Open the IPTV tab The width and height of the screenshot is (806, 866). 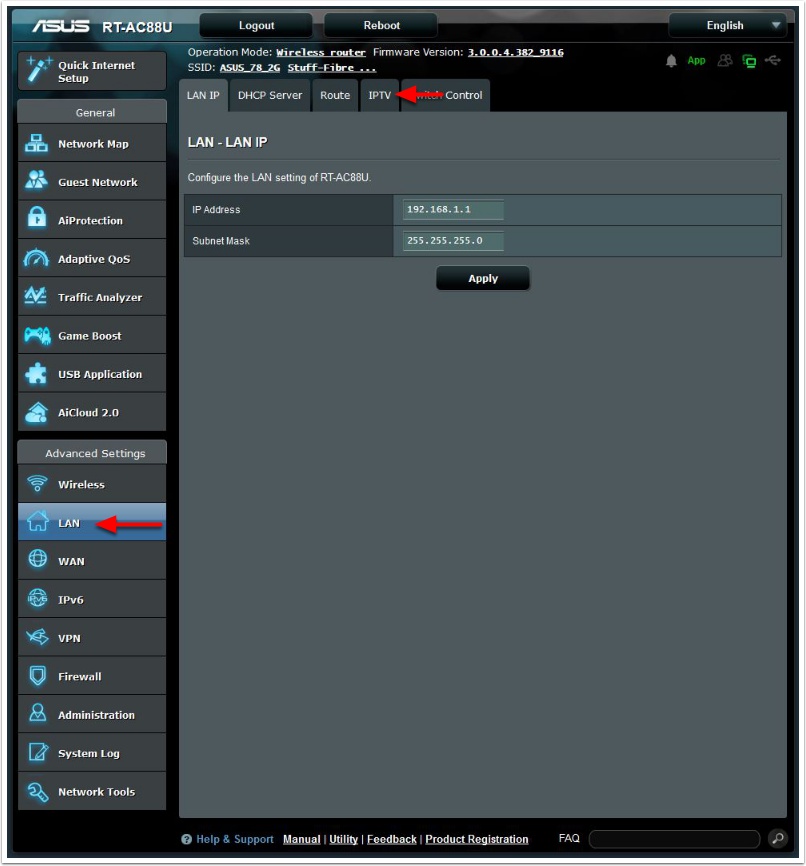(x=380, y=96)
